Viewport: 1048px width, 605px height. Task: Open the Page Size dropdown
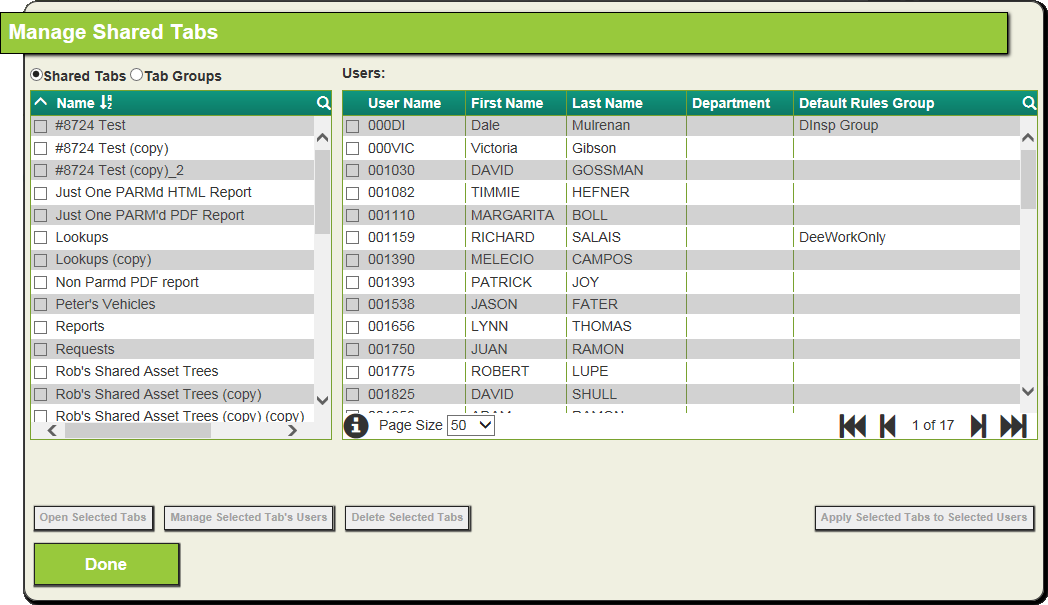tap(471, 425)
